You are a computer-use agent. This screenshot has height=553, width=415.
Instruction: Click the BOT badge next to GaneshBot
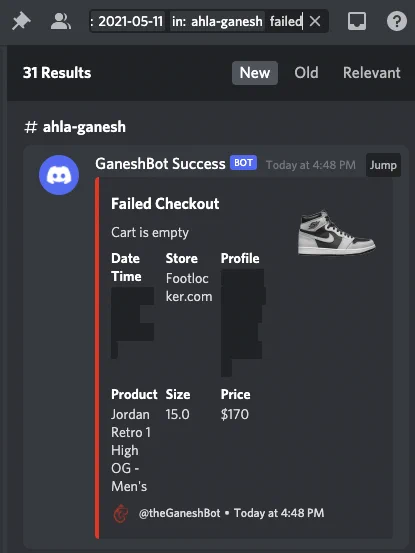coord(243,163)
